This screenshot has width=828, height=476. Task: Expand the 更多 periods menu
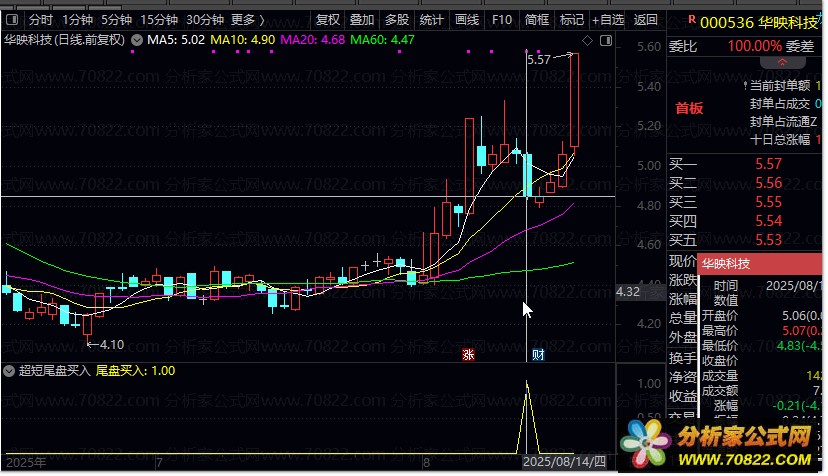point(248,20)
